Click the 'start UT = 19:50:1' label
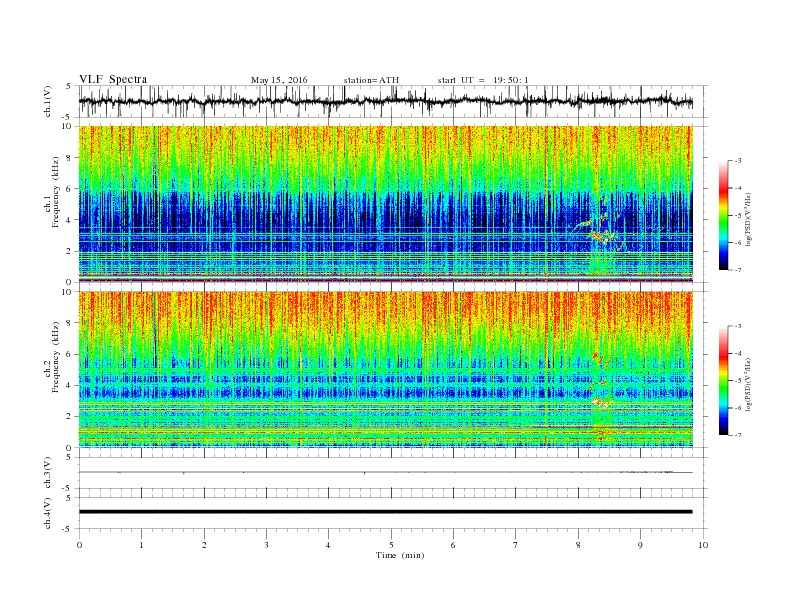 (483, 80)
